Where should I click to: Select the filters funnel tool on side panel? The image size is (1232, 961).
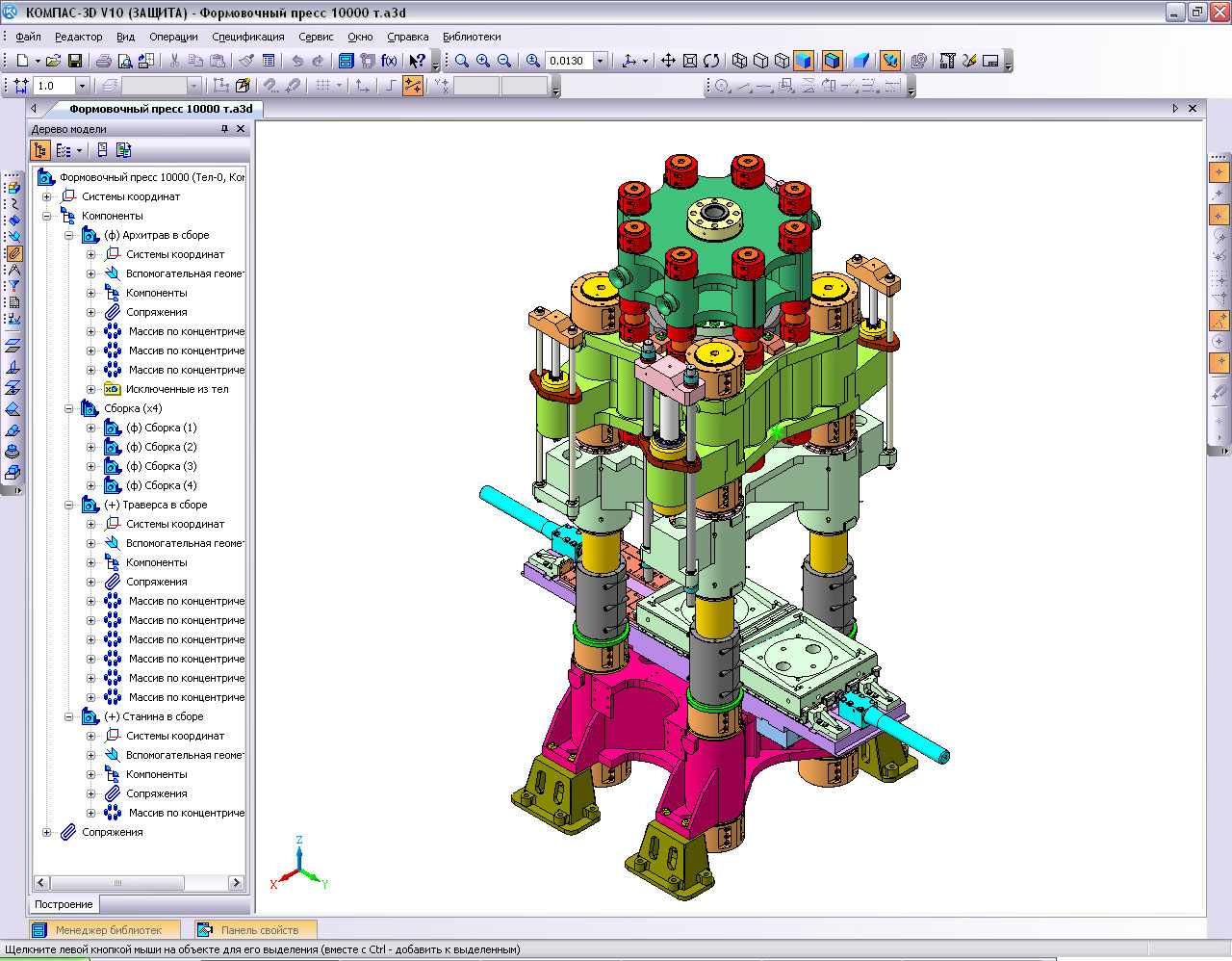click(x=13, y=286)
